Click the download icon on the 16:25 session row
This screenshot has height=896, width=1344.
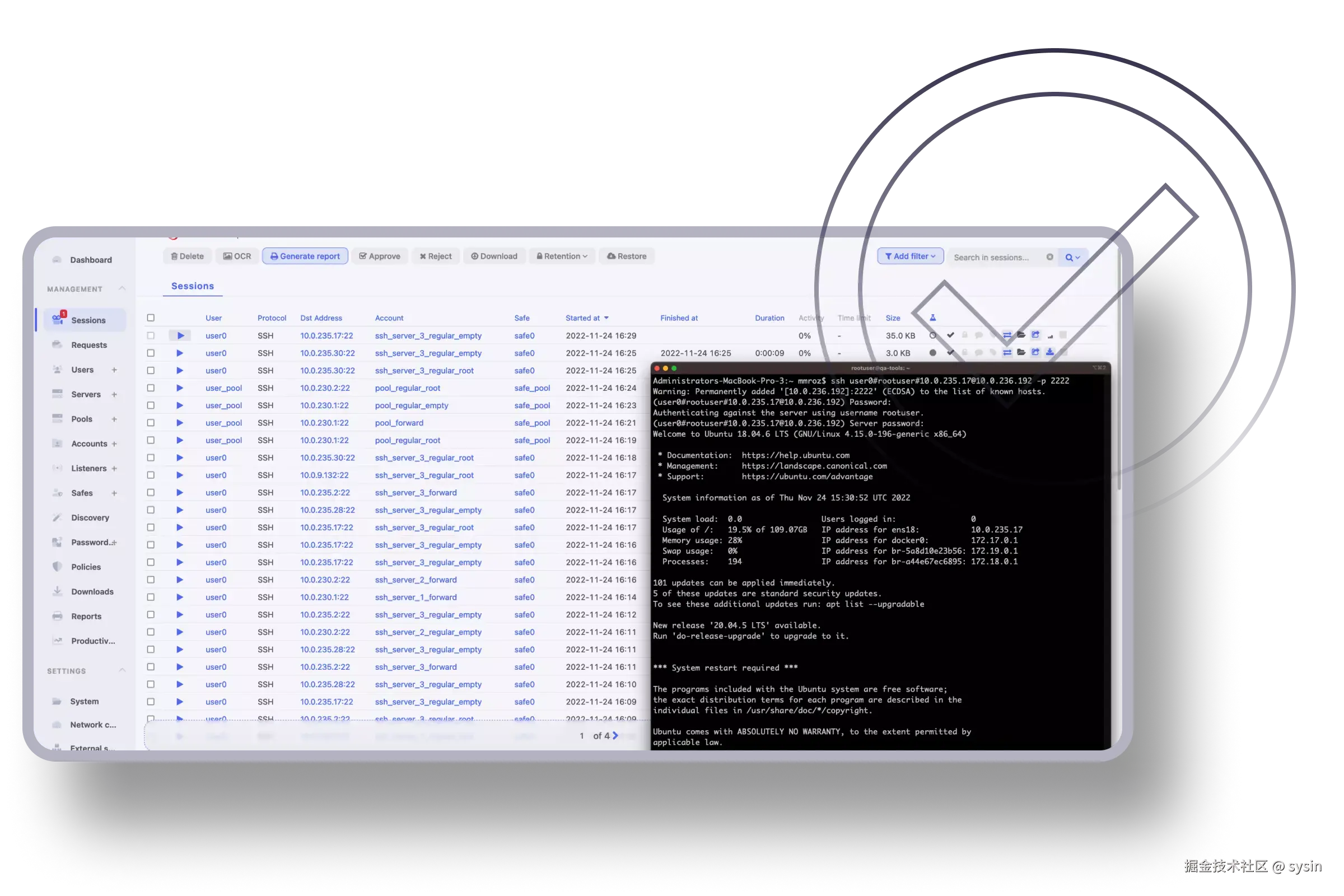click(x=1049, y=353)
